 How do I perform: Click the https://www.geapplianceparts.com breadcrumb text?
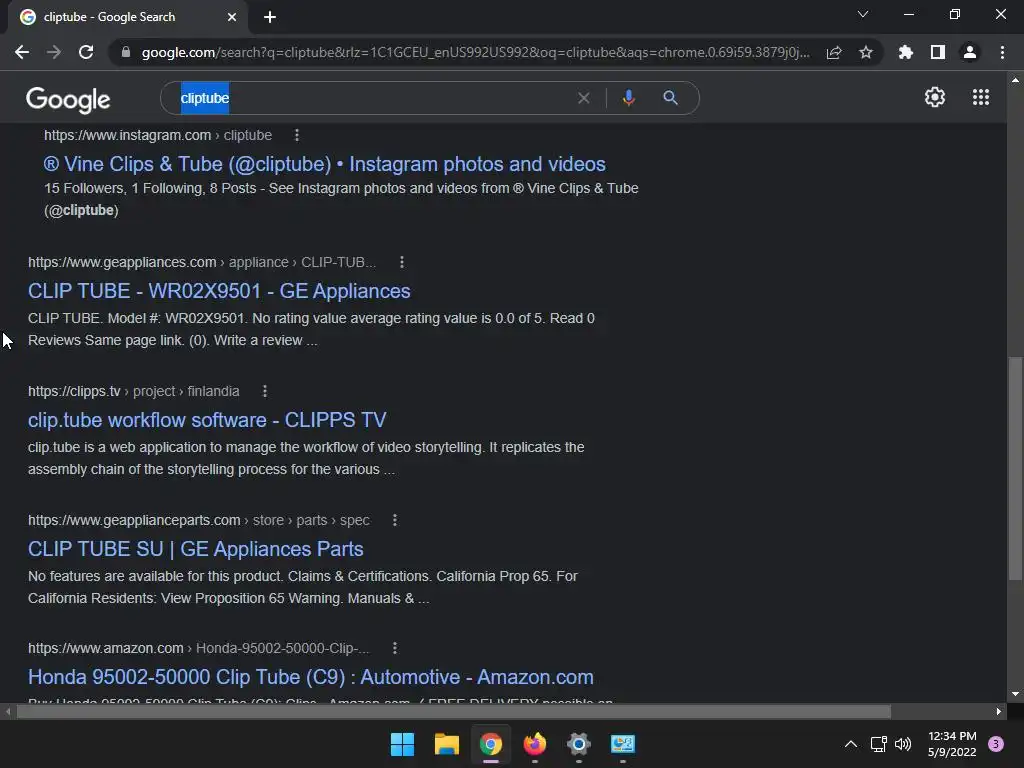tap(134, 520)
